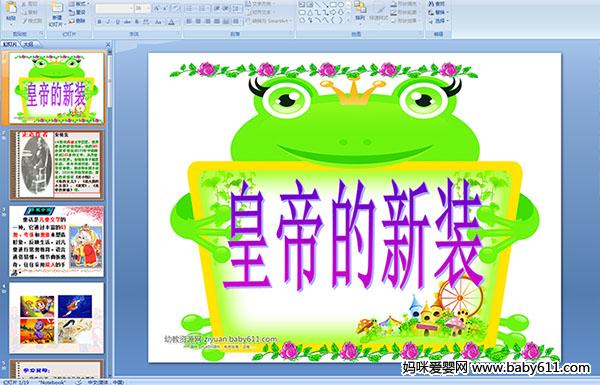This screenshot has height=385, width=600.
Task: Expand the slide layout (版式) dropdown
Action: (79, 4)
